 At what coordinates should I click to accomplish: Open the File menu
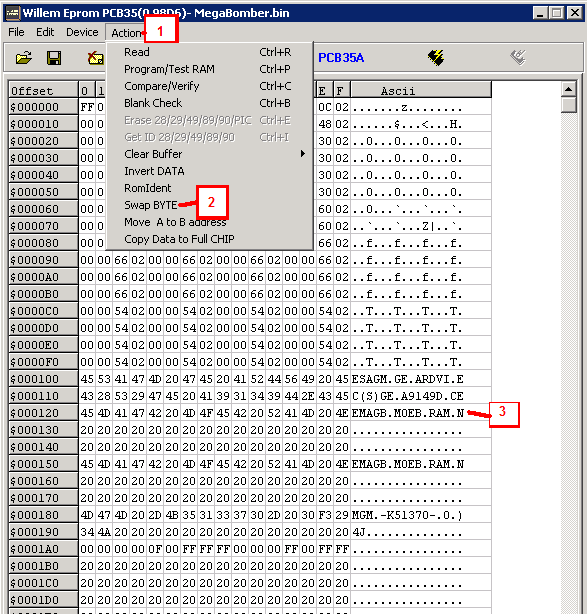pos(16,32)
